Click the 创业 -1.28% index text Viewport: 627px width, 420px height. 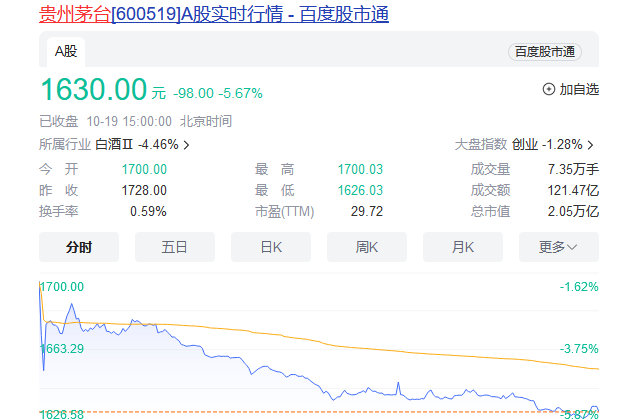tap(547, 144)
